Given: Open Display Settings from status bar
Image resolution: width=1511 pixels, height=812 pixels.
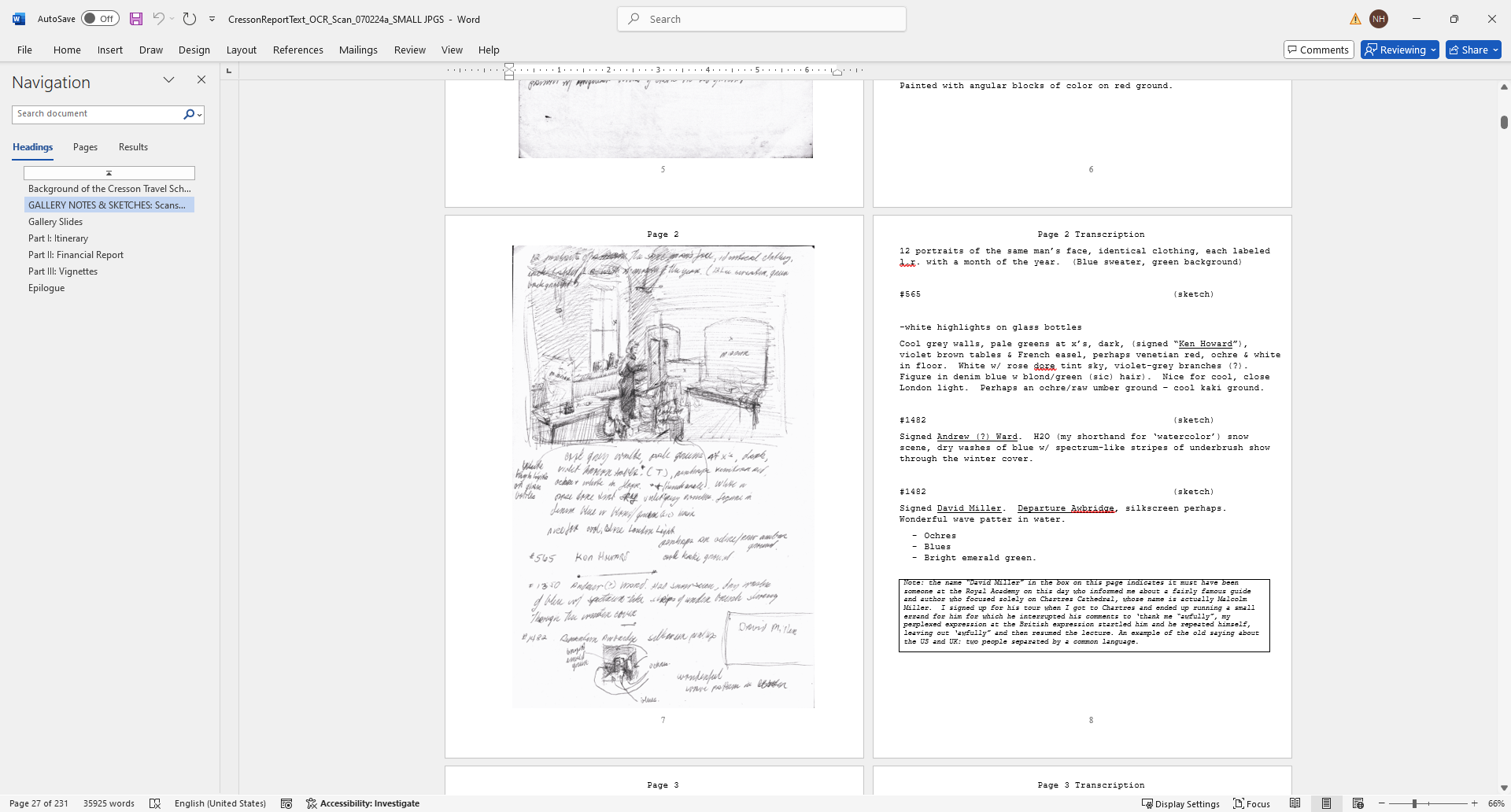Looking at the screenshot, I should coord(1180,803).
